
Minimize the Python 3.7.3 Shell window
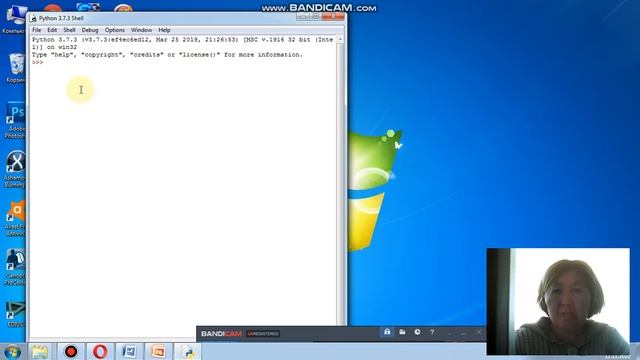pos(303,17)
